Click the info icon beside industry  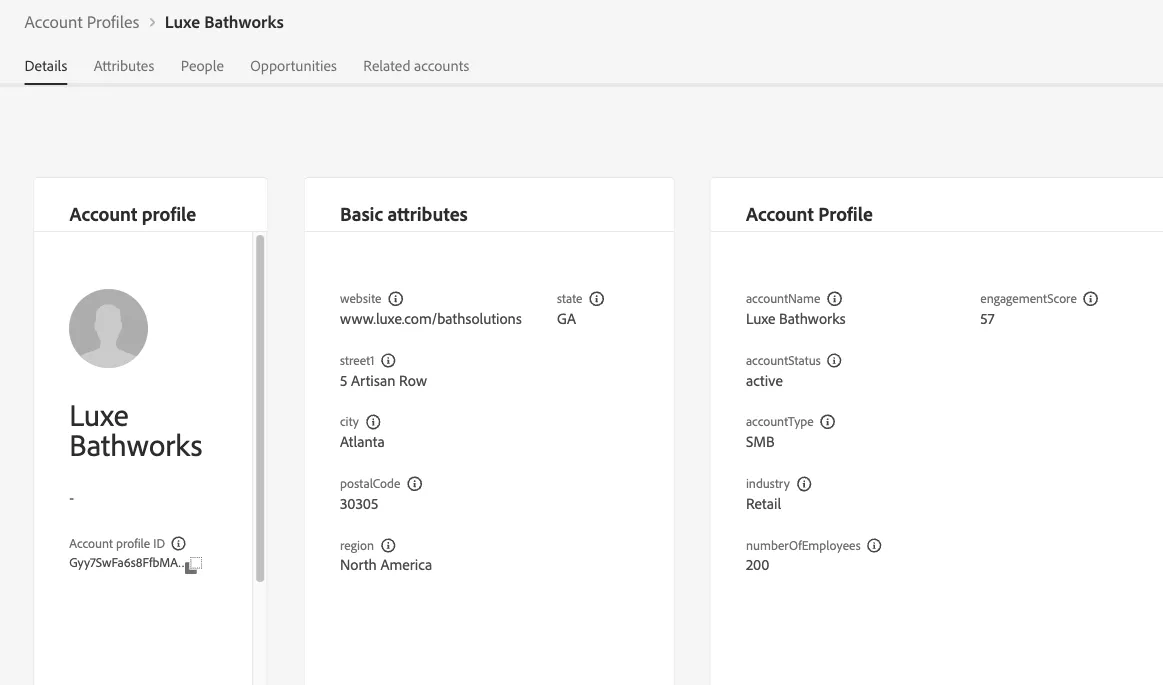(x=804, y=484)
